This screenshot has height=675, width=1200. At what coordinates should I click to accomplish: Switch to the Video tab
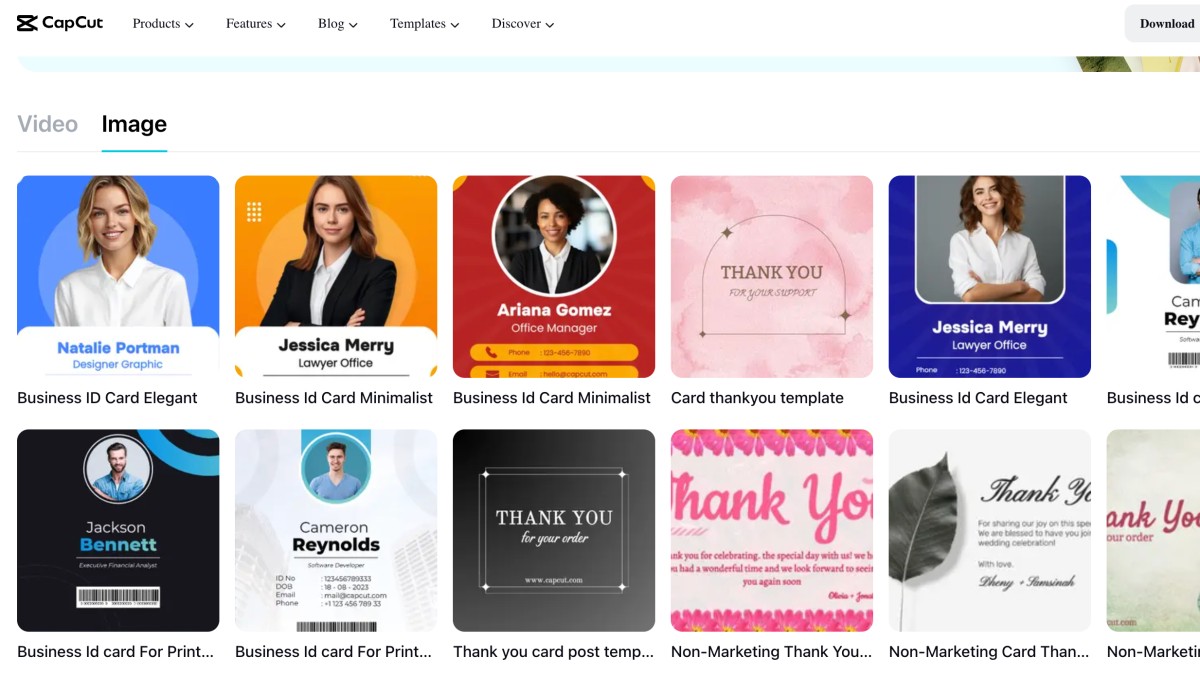47,124
